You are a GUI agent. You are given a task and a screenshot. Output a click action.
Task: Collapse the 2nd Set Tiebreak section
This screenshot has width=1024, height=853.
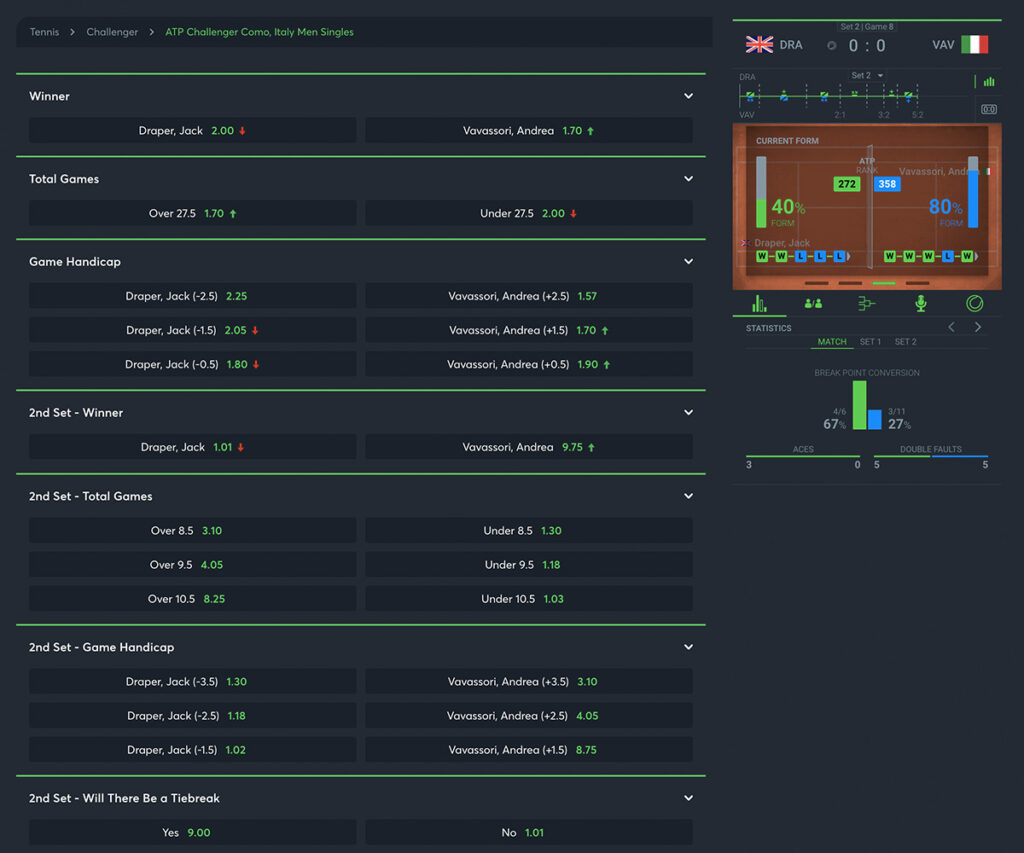[688, 798]
